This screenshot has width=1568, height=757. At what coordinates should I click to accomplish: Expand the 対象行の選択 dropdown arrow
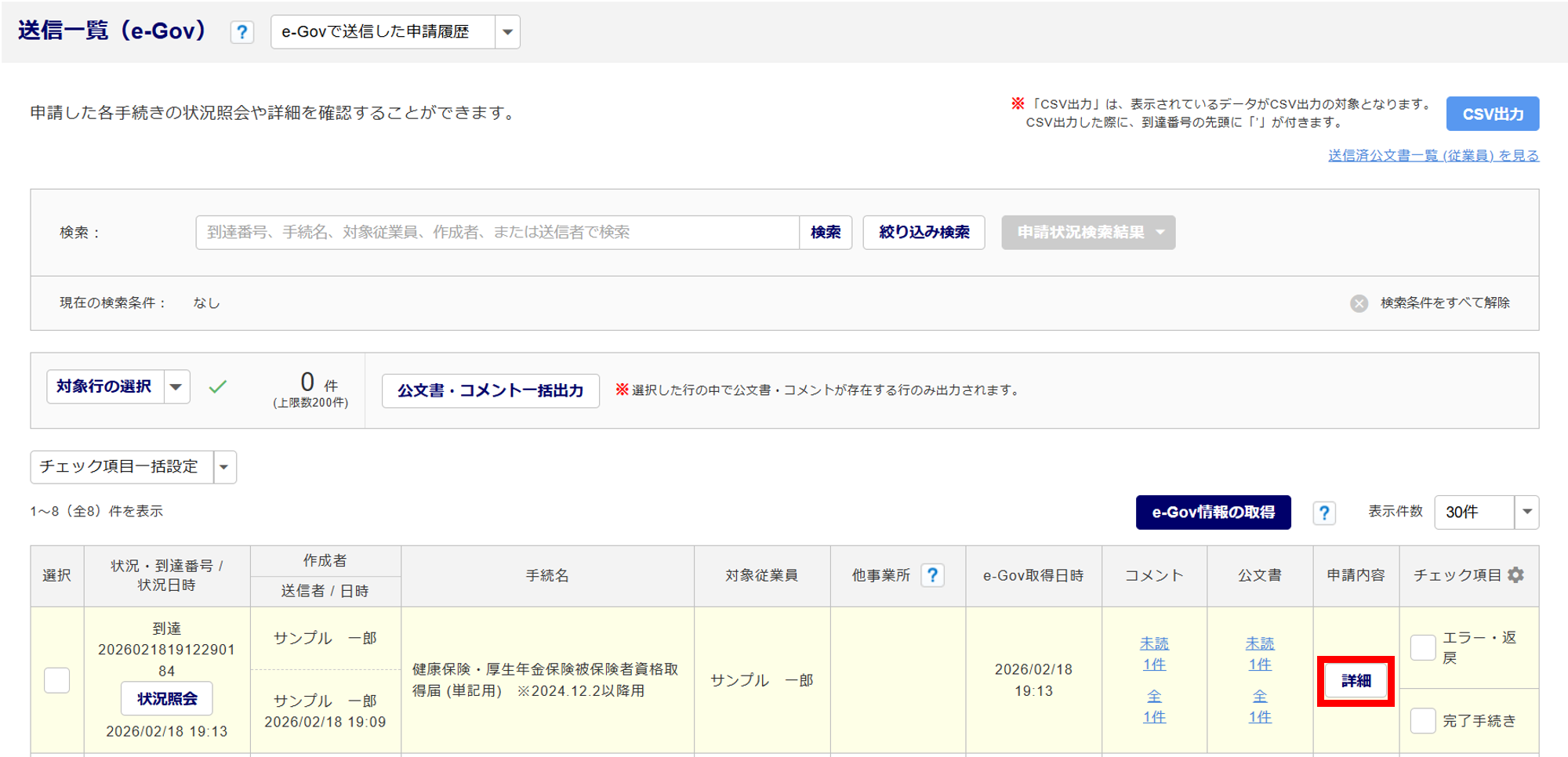point(176,386)
